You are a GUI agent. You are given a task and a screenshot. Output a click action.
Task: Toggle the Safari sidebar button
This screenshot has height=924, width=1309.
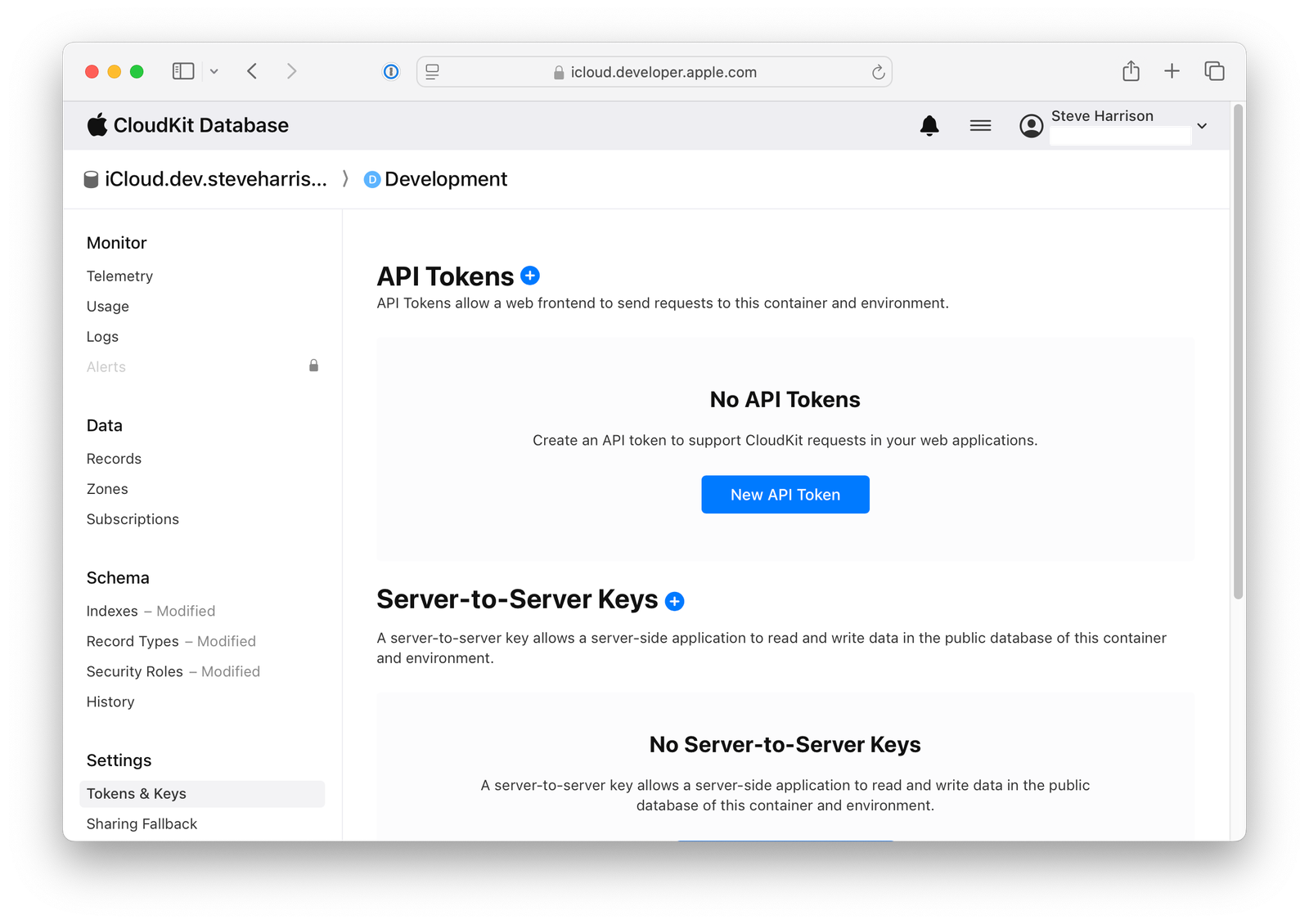[182, 71]
